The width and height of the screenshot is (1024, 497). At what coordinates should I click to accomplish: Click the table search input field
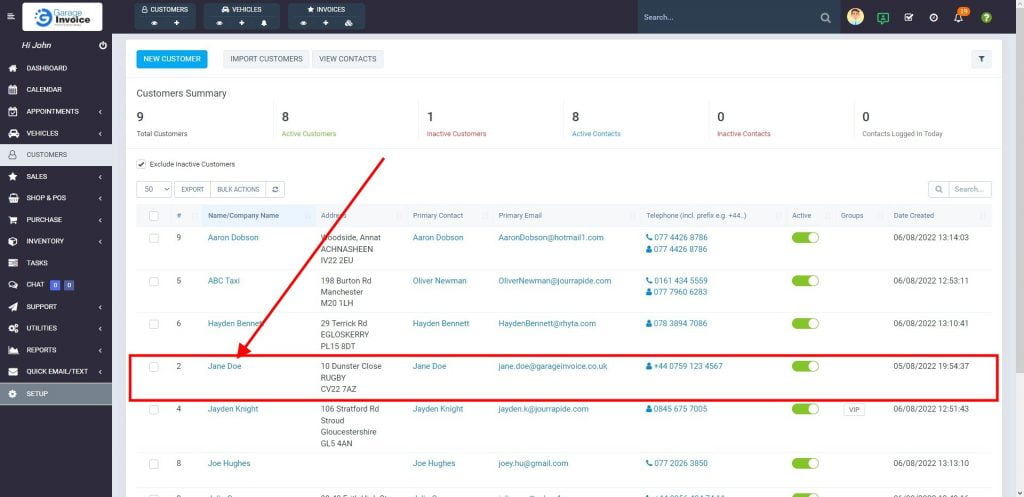[x=970, y=189]
